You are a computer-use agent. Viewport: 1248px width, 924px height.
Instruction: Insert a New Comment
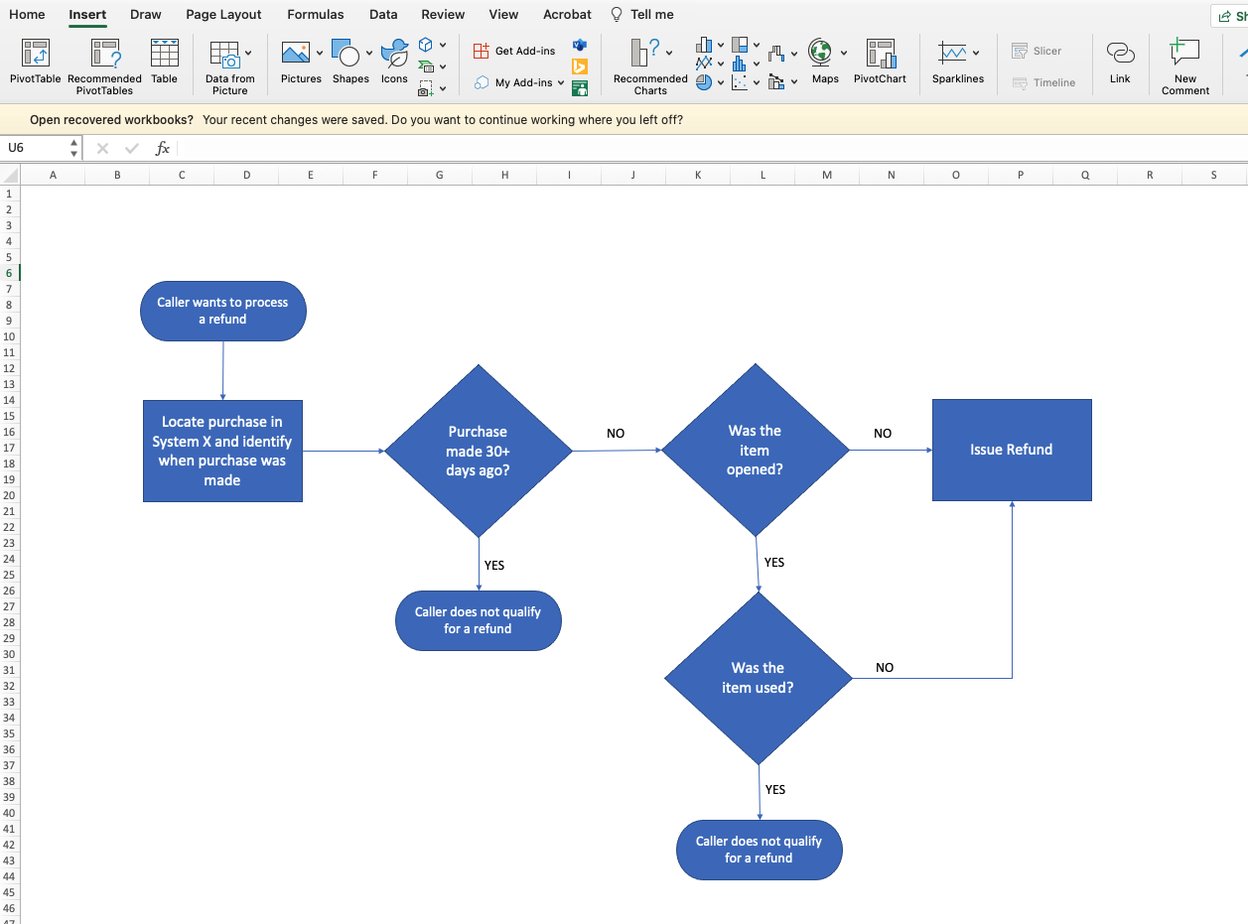(1184, 62)
